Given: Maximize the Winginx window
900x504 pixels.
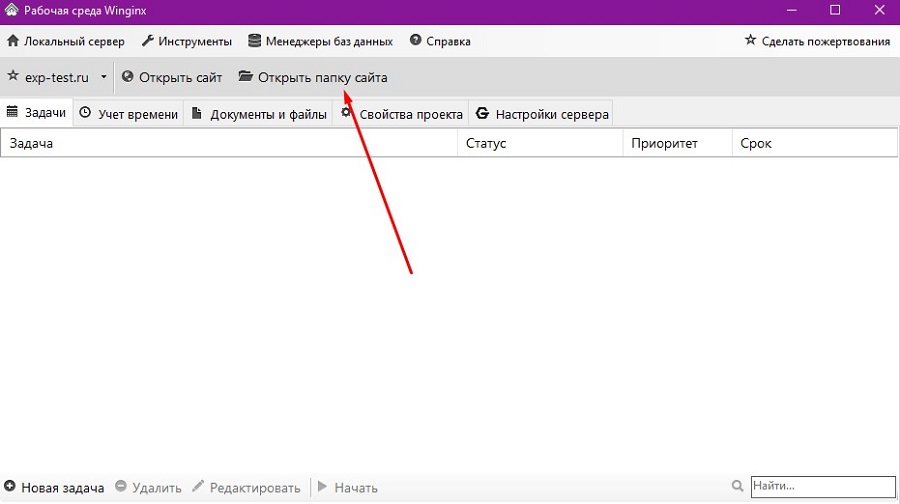Looking at the screenshot, I should 835,10.
